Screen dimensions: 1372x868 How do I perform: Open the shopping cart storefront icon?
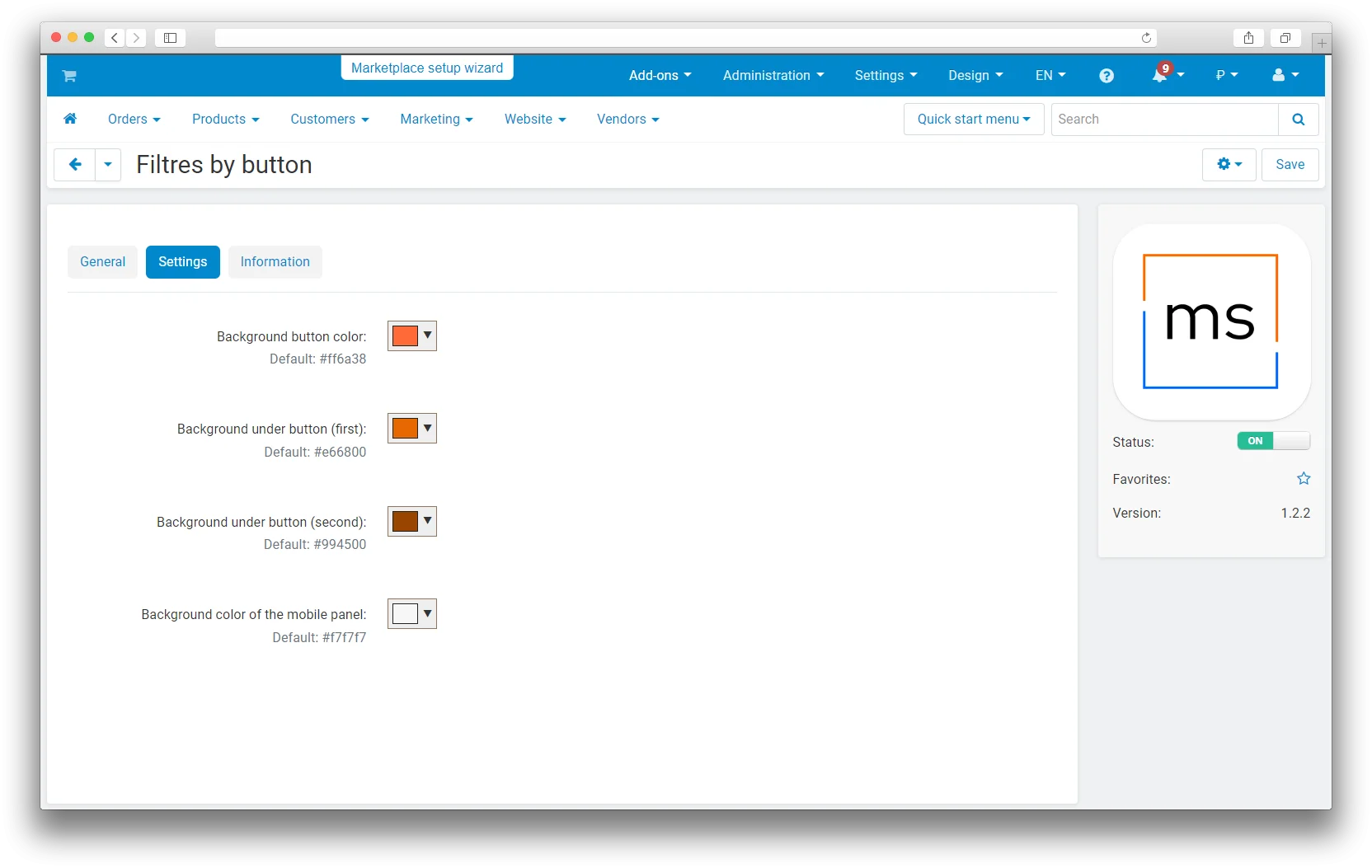tap(69, 76)
